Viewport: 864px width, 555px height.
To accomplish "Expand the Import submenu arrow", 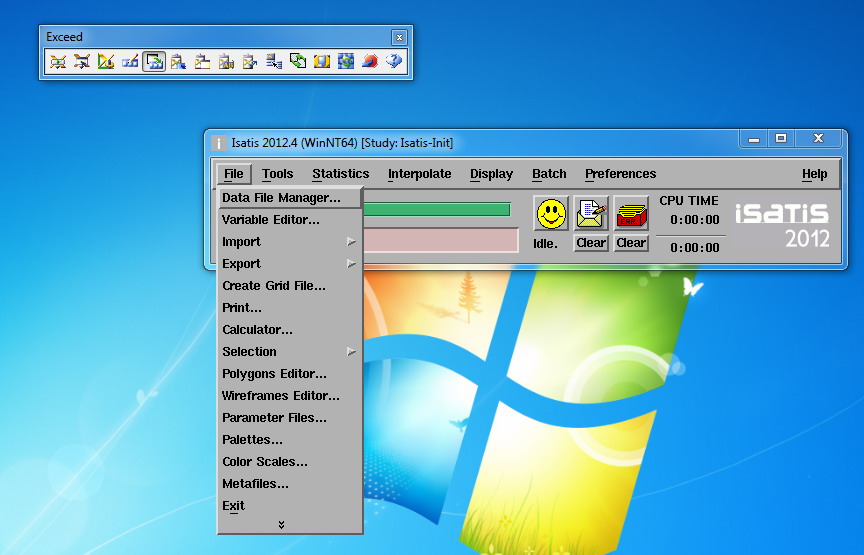I will (351, 242).
